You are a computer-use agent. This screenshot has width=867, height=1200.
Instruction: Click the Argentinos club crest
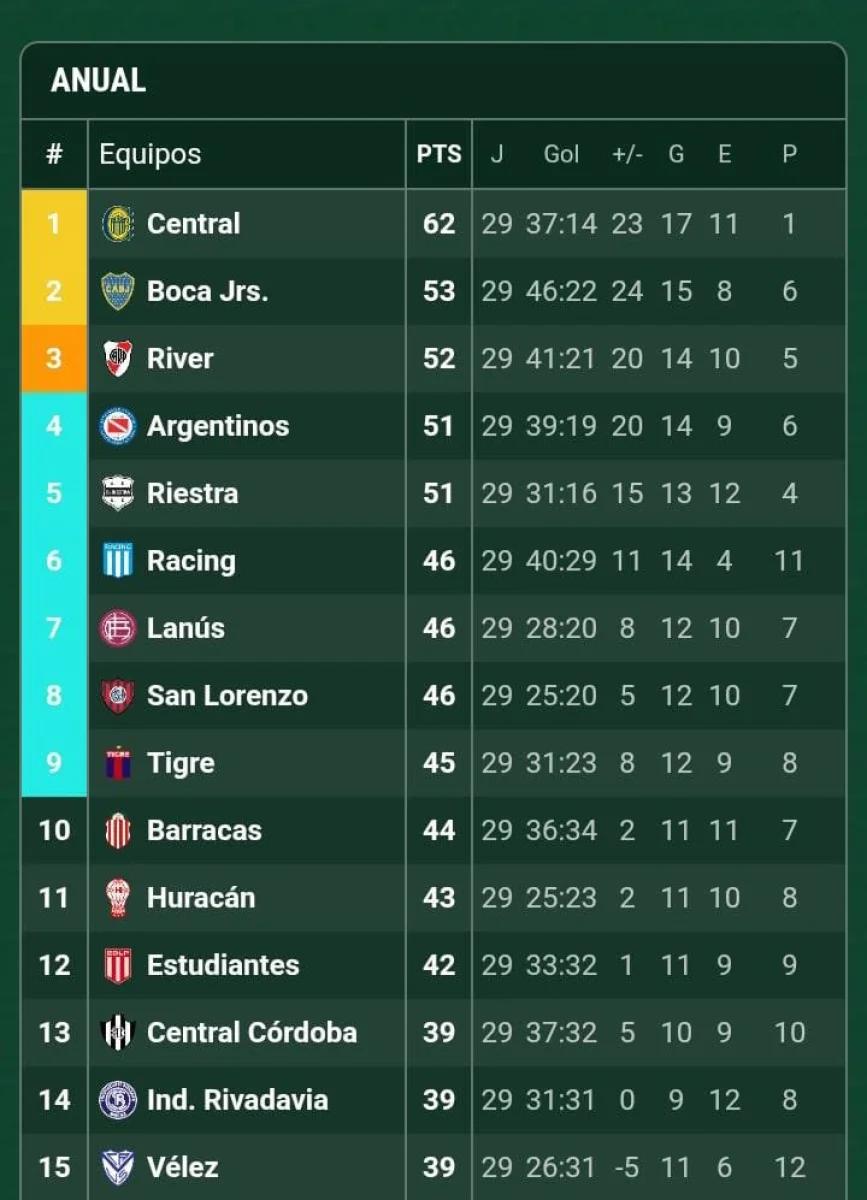point(118,426)
